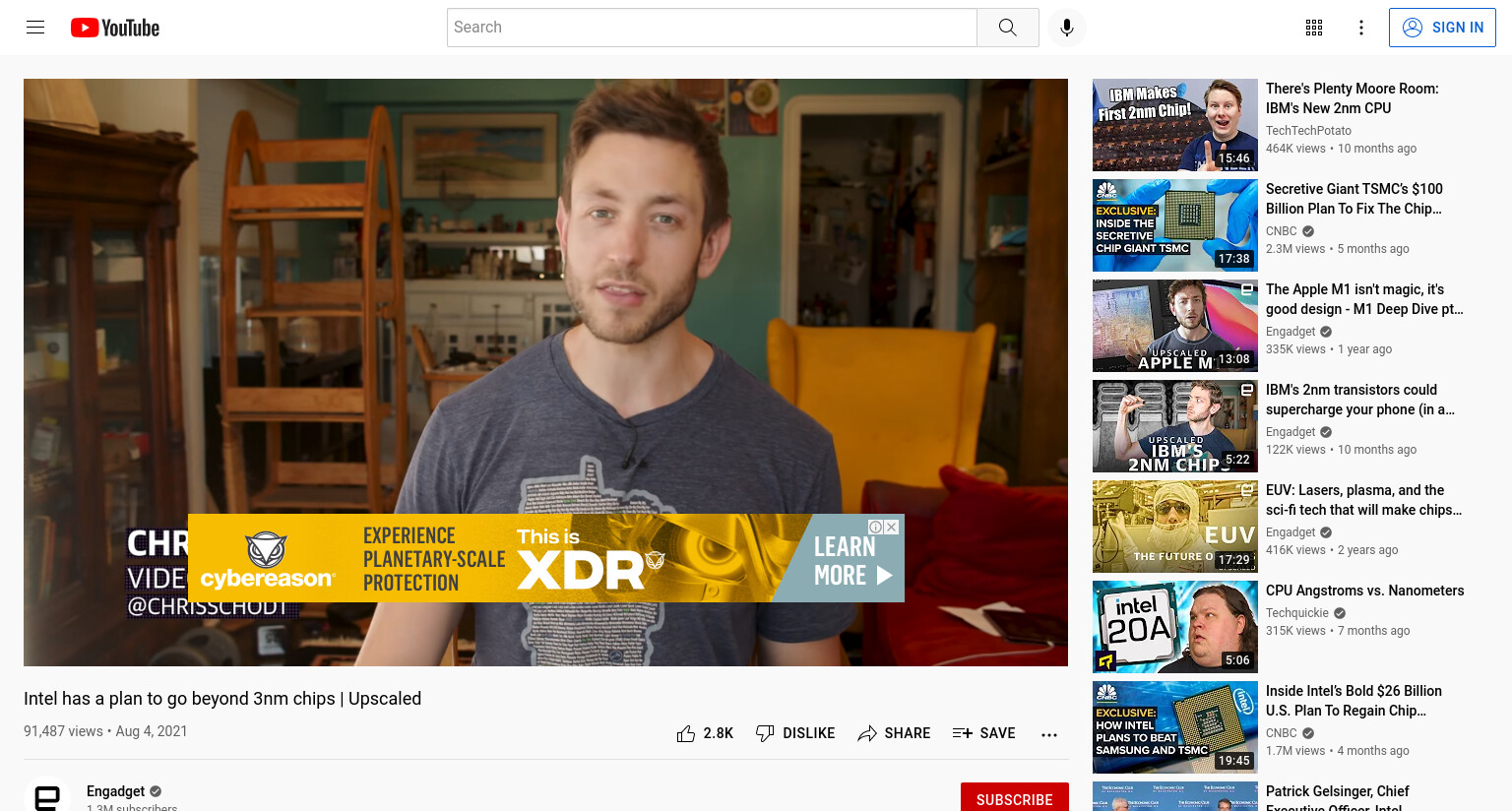Open the EUV Future thumbnail
This screenshot has height=811, width=1512.
click(1175, 527)
